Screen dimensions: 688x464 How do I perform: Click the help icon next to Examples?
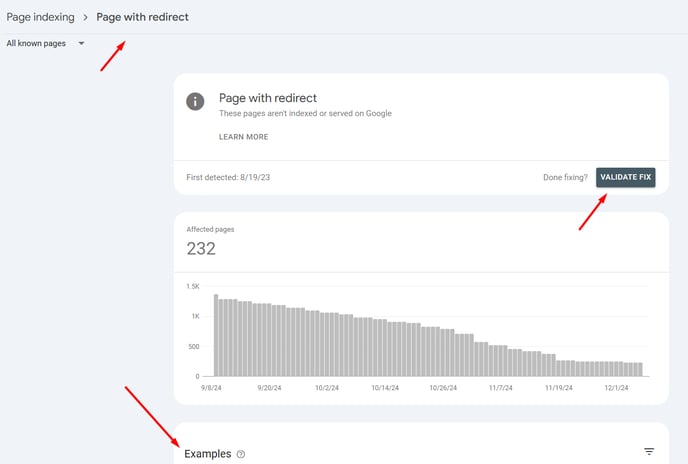tap(241, 454)
